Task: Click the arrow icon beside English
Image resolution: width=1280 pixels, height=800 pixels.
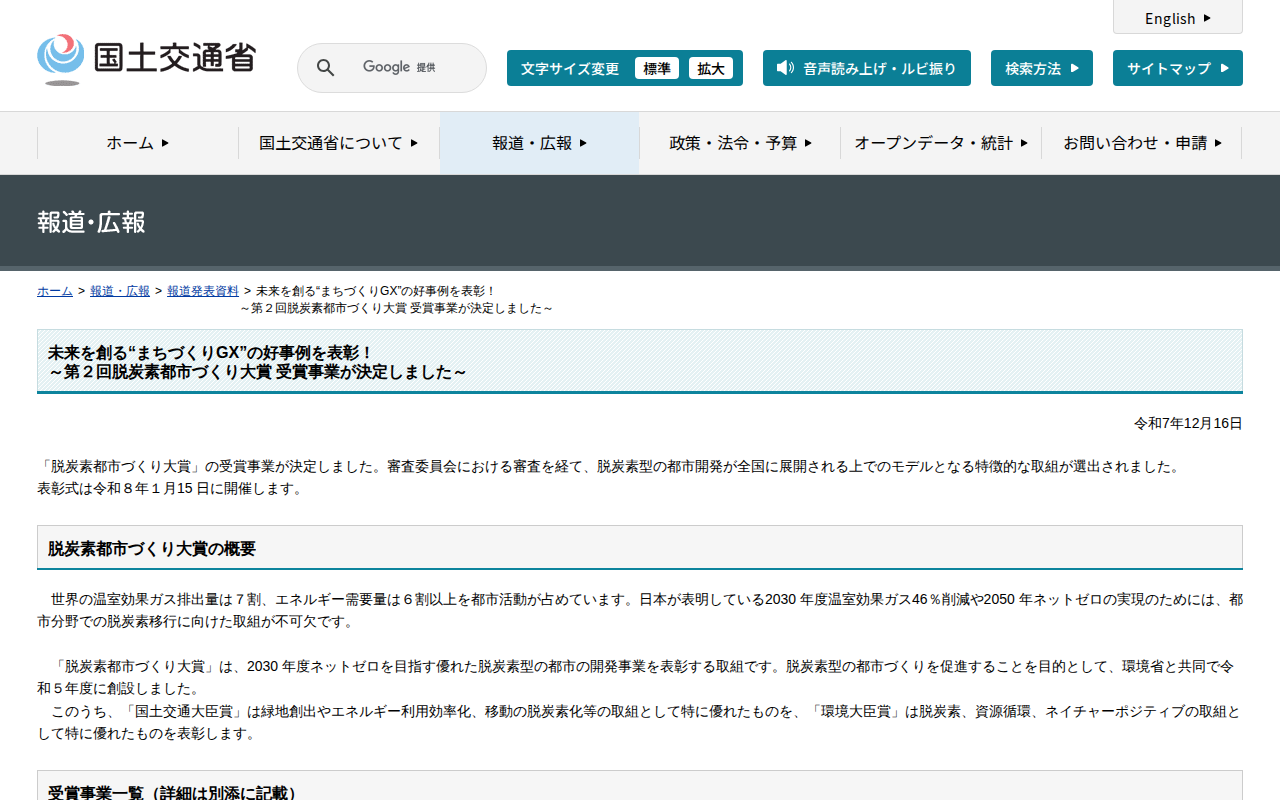Action: pos(1207,18)
